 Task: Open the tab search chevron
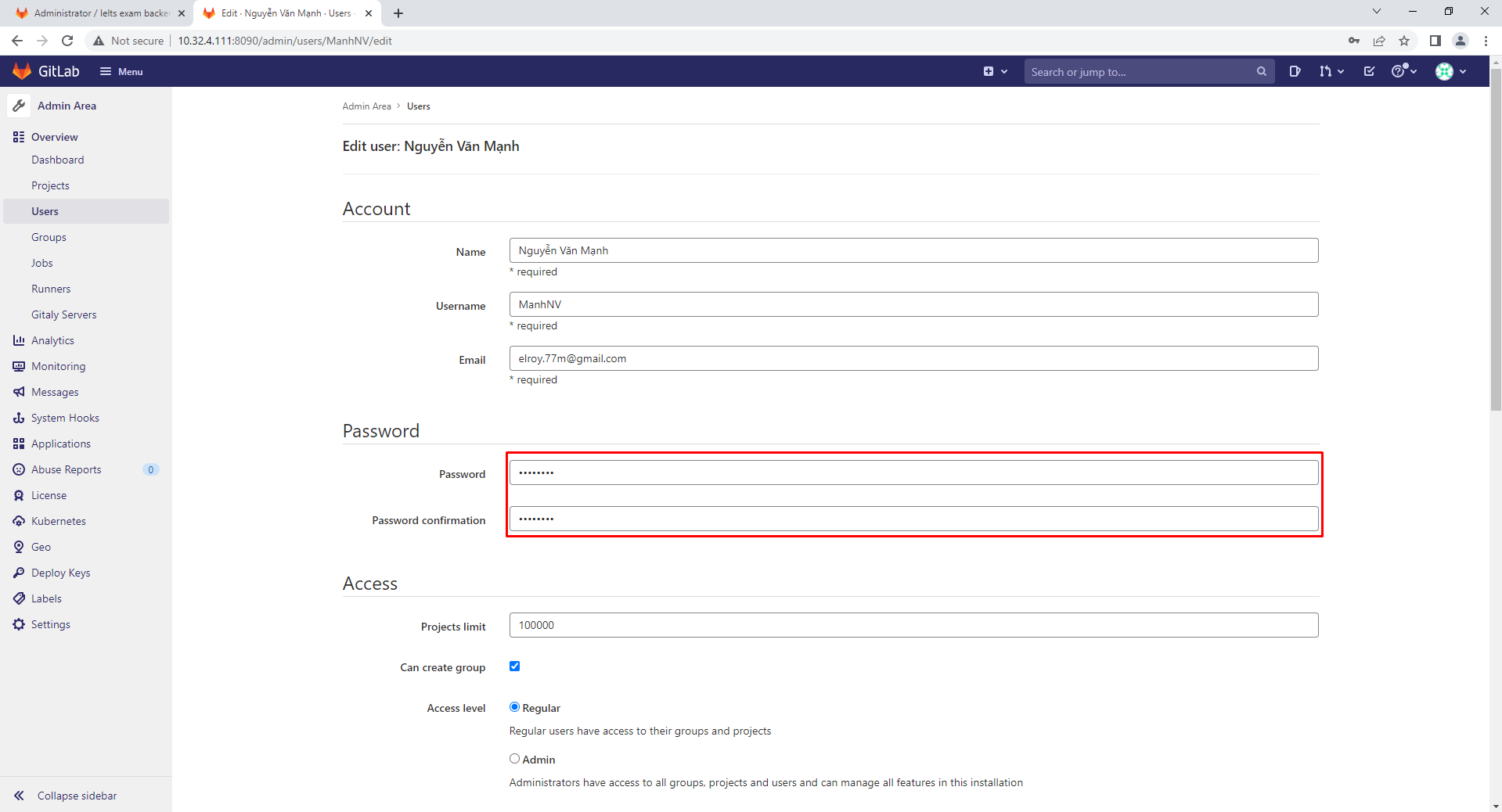coord(1377,12)
